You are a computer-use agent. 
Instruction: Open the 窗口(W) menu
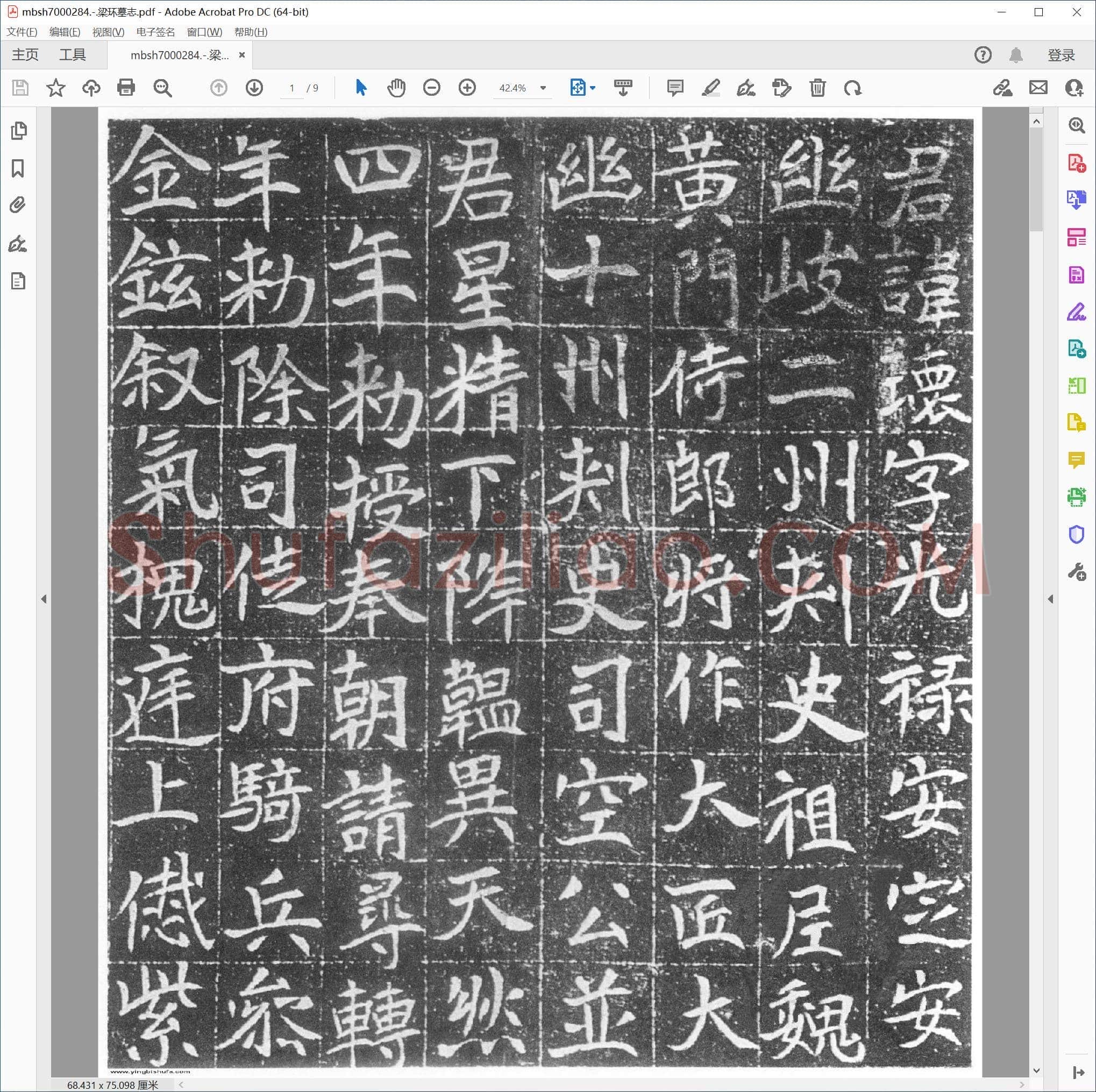(204, 32)
